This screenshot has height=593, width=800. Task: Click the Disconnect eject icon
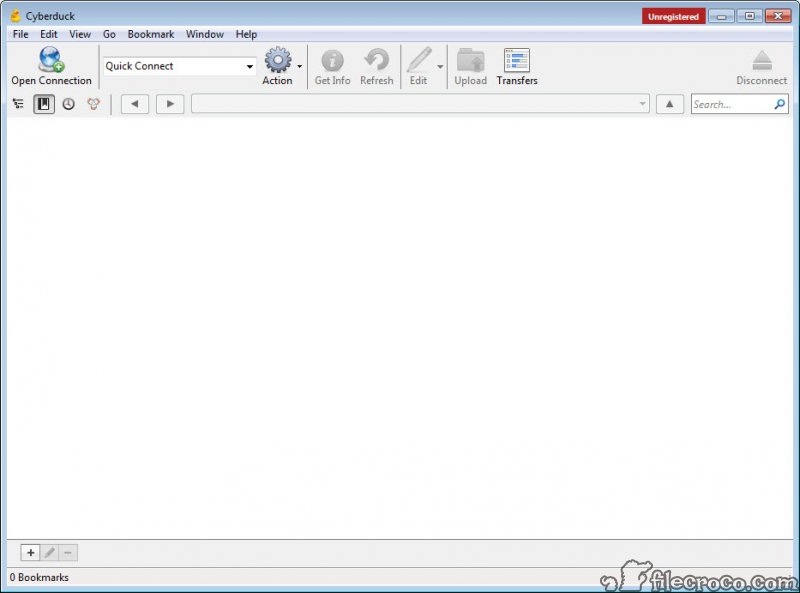click(x=762, y=60)
